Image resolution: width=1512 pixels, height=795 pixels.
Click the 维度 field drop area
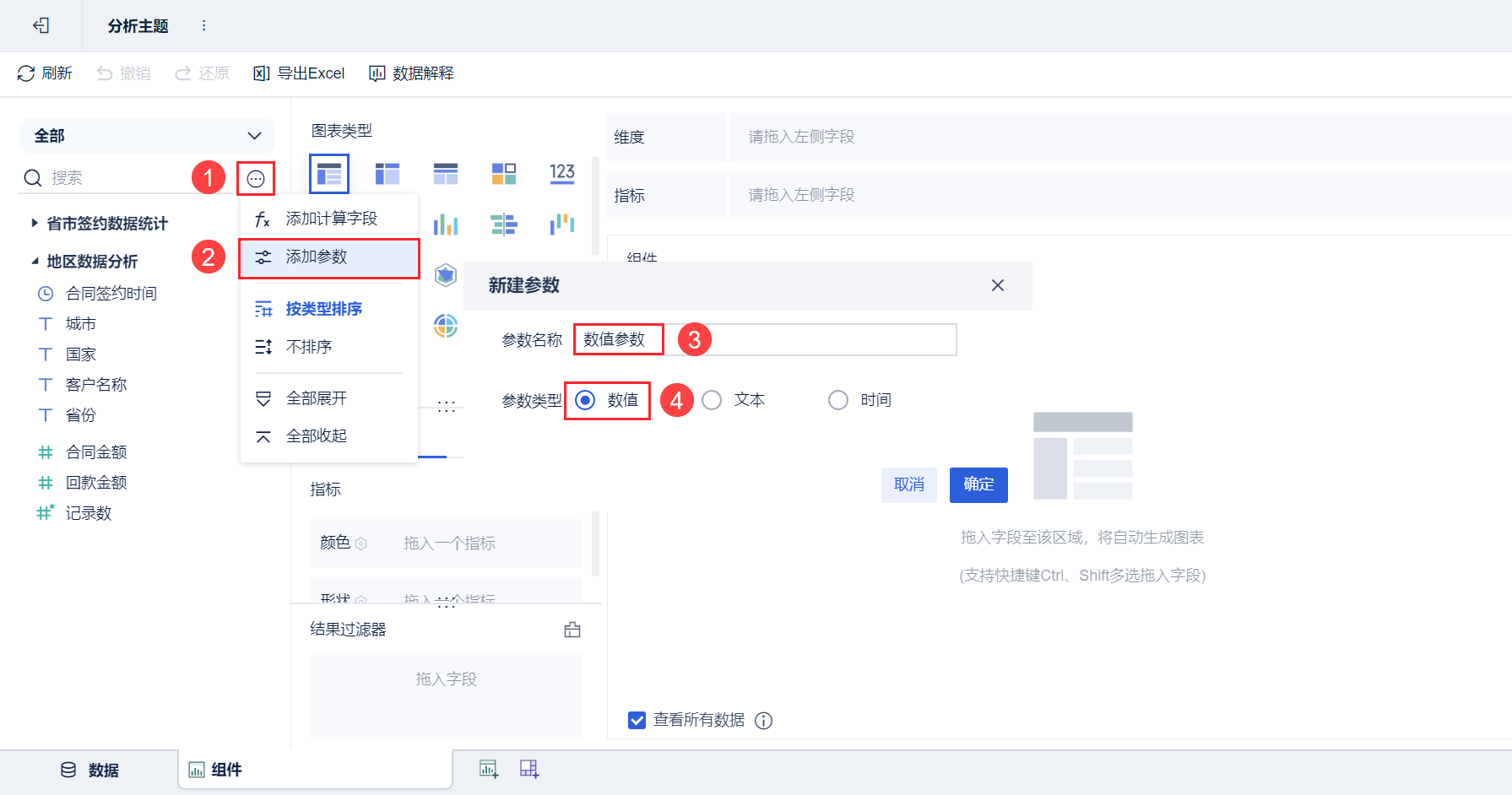(x=1119, y=137)
